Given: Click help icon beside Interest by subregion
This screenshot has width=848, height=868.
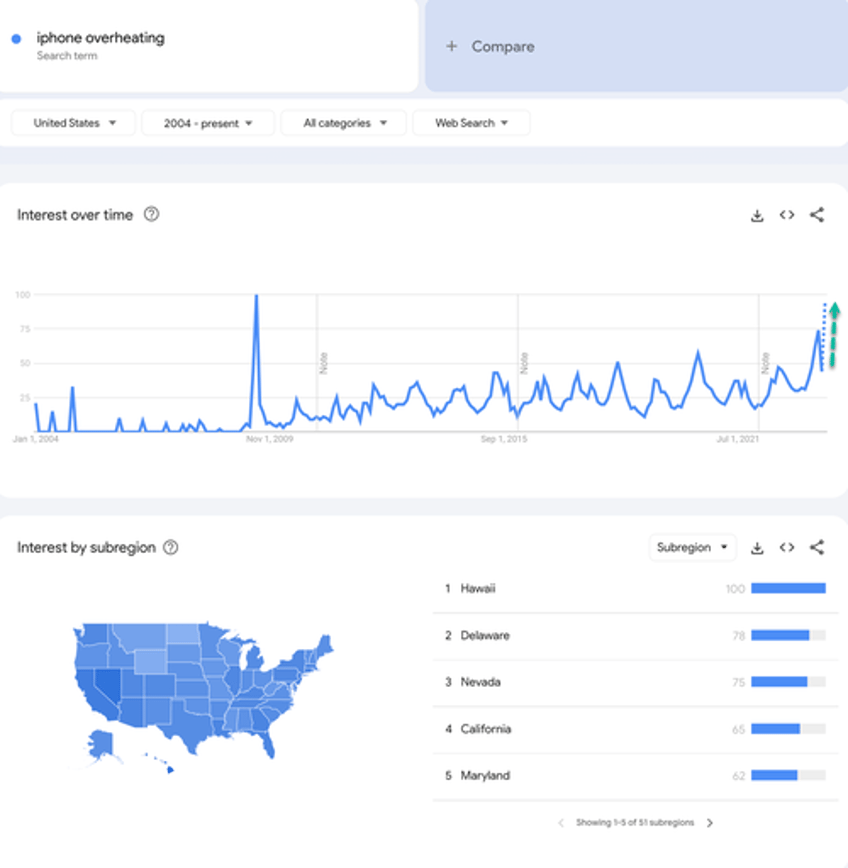Looking at the screenshot, I should [x=171, y=547].
